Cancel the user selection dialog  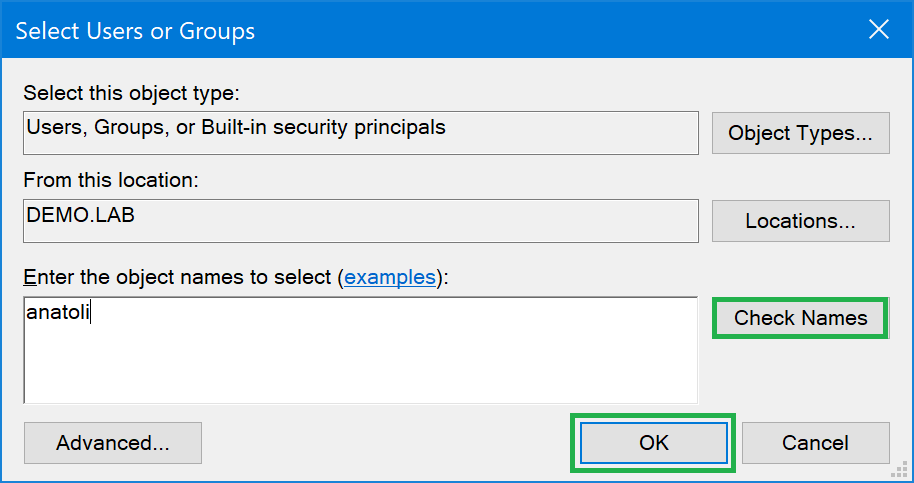815,443
